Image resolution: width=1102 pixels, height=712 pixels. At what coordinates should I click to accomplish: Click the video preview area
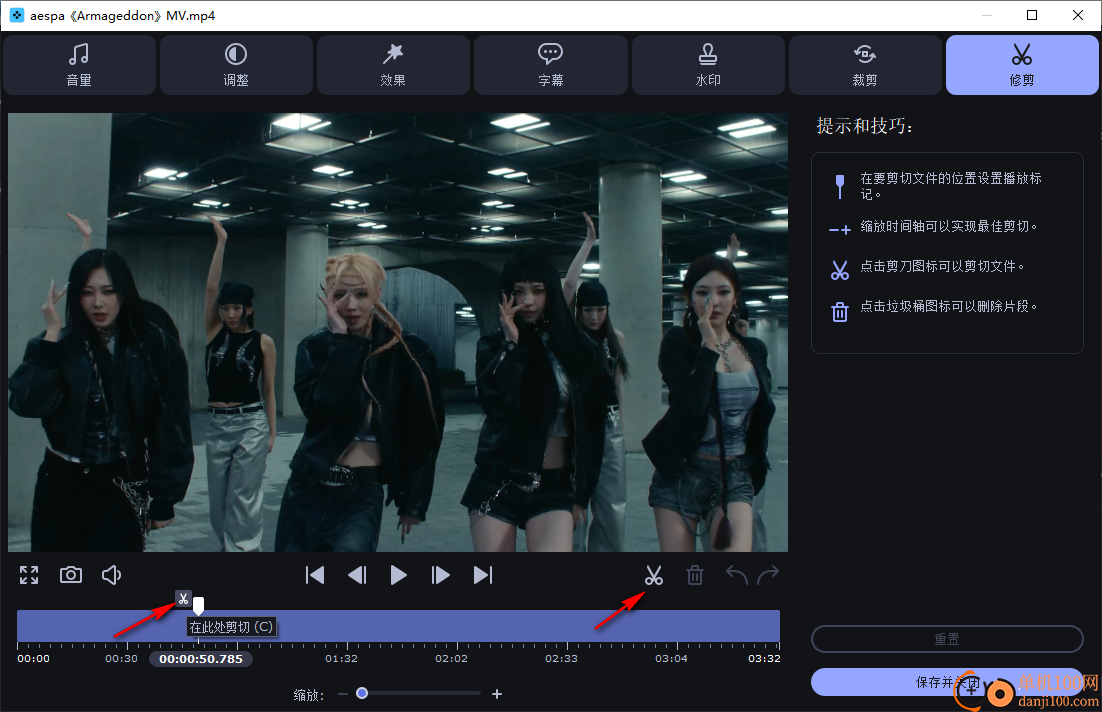pyautogui.click(x=398, y=332)
